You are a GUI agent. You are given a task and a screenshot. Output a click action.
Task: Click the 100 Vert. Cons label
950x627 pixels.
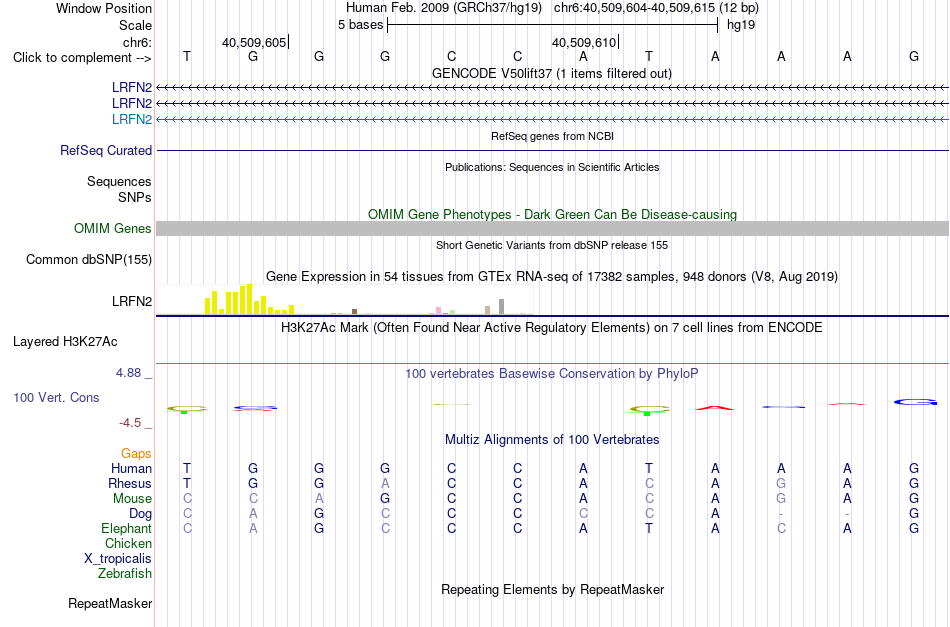pyautogui.click(x=56, y=397)
